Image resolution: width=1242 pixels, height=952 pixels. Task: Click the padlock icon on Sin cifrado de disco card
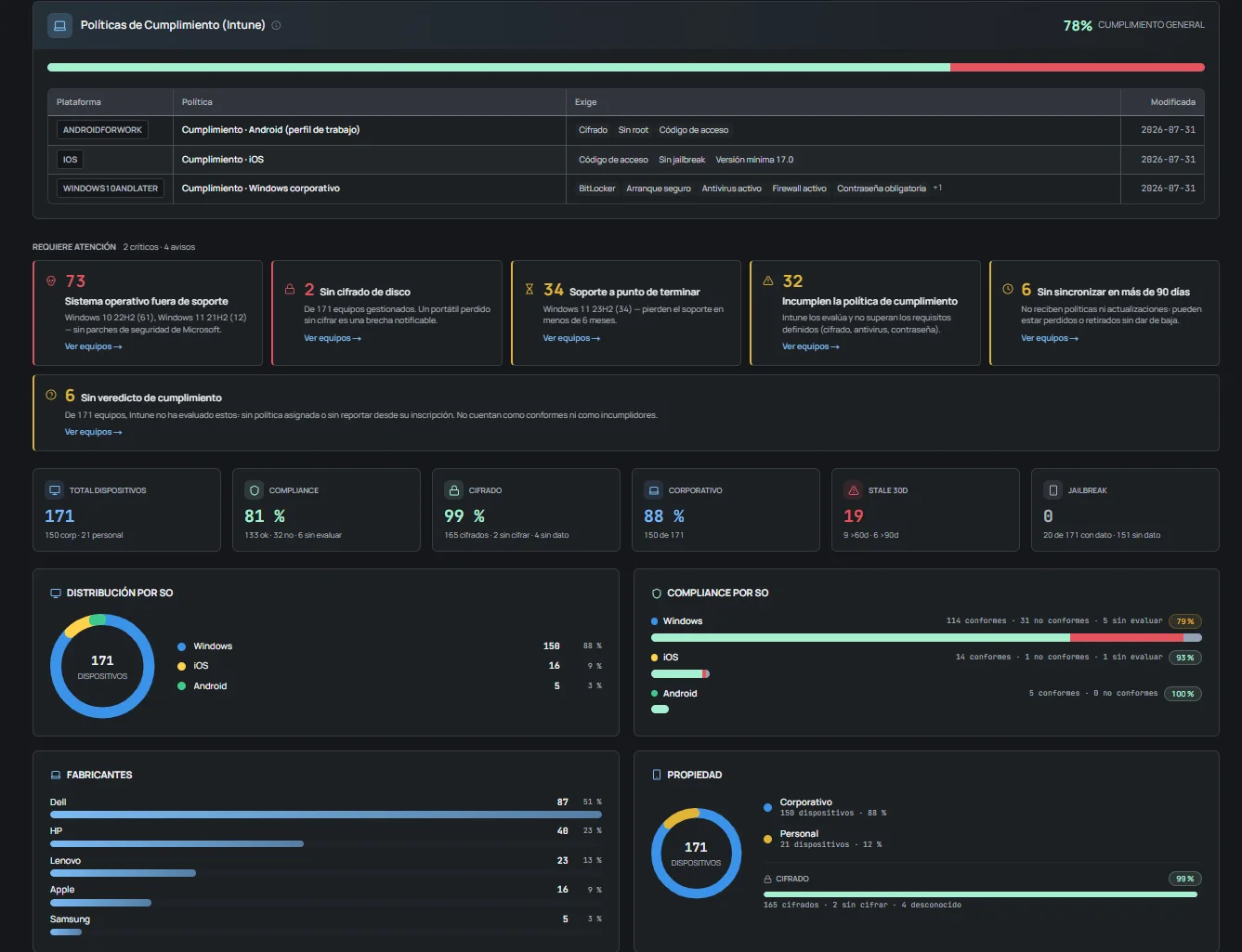pos(290,289)
